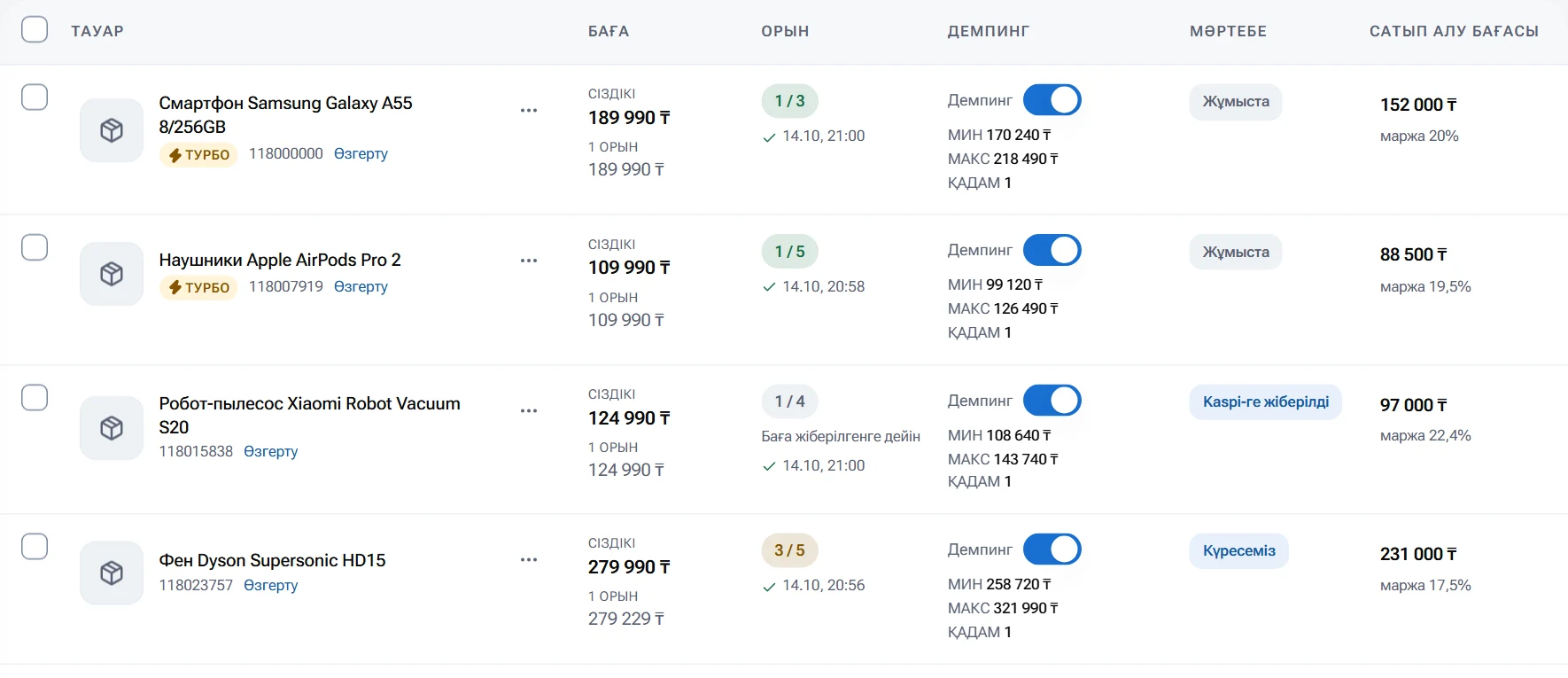
Task: Click the 279 229 ₸ first-place price
Action: pyautogui.click(x=626, y=619)
